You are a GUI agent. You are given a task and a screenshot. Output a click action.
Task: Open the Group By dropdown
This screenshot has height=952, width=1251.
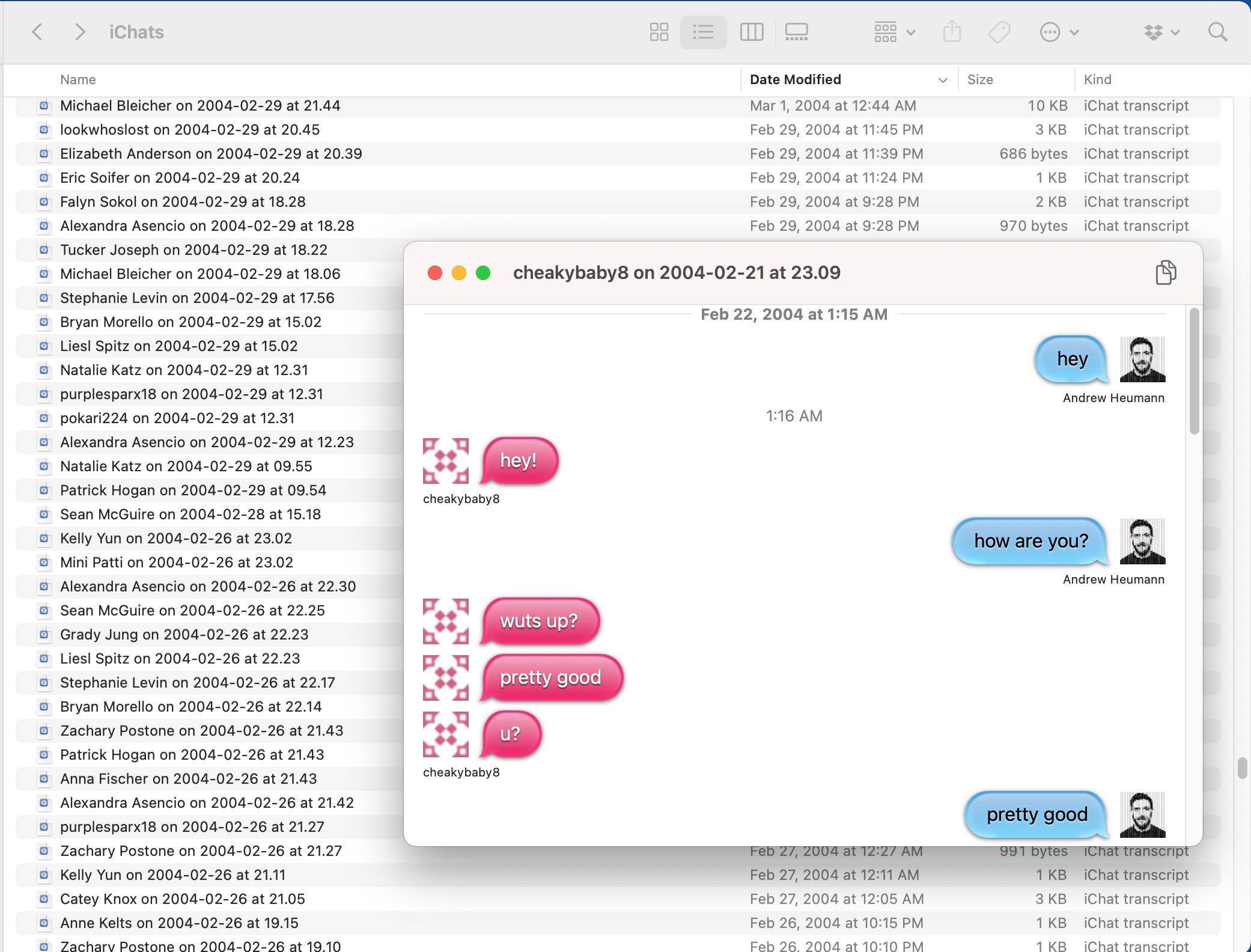click(x=895, y=32)
